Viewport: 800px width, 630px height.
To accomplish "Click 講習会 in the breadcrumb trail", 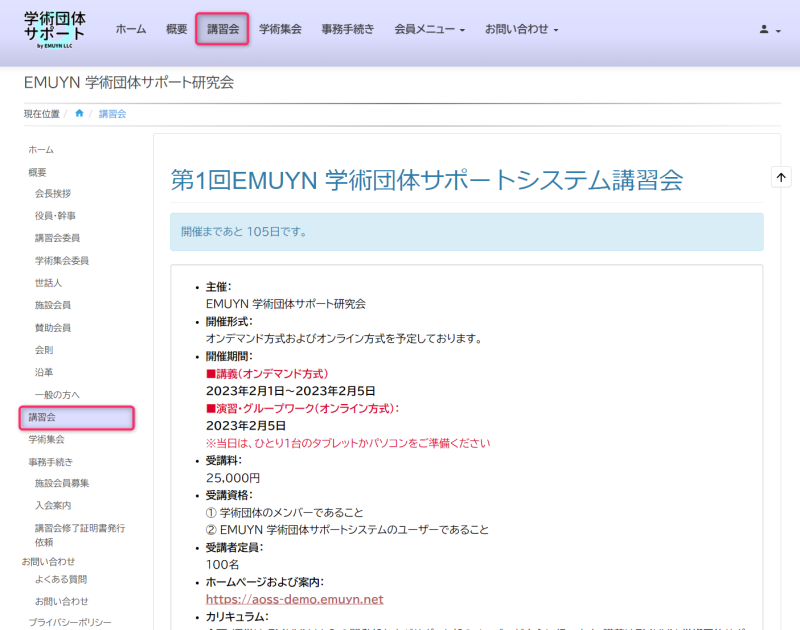I will (x=112, y=114).
